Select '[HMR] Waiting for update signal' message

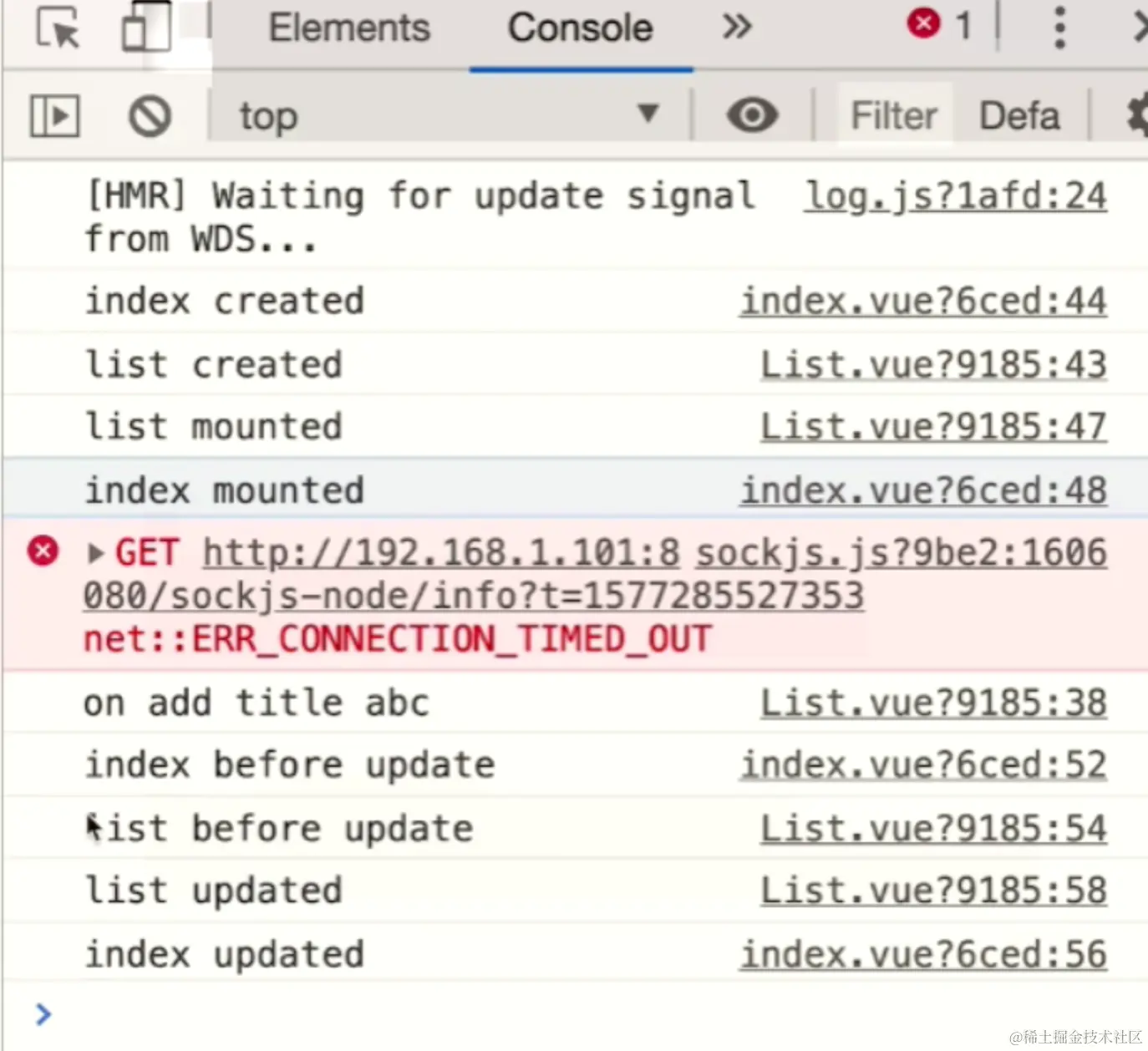click(420, 218)
